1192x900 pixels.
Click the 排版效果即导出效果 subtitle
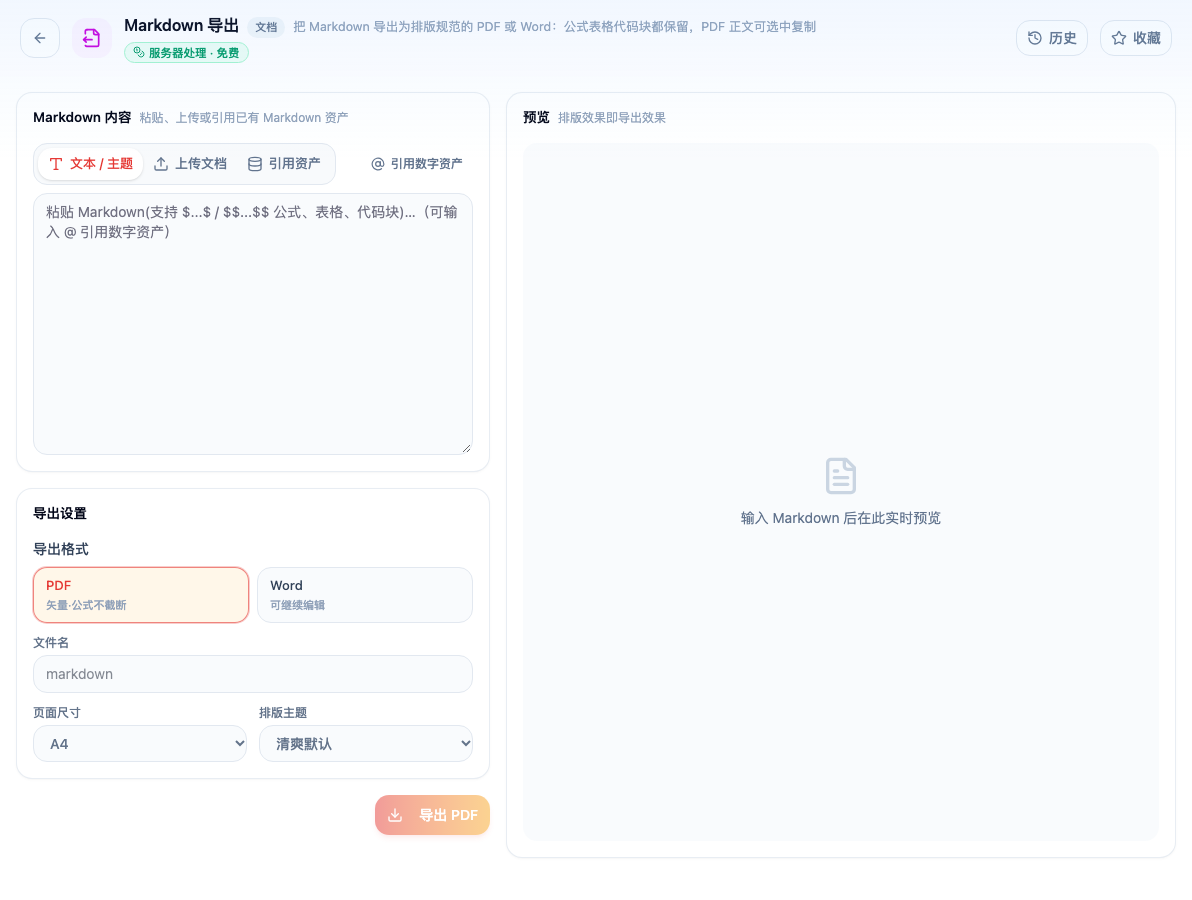pyautogui.click(x=612, y=118)
